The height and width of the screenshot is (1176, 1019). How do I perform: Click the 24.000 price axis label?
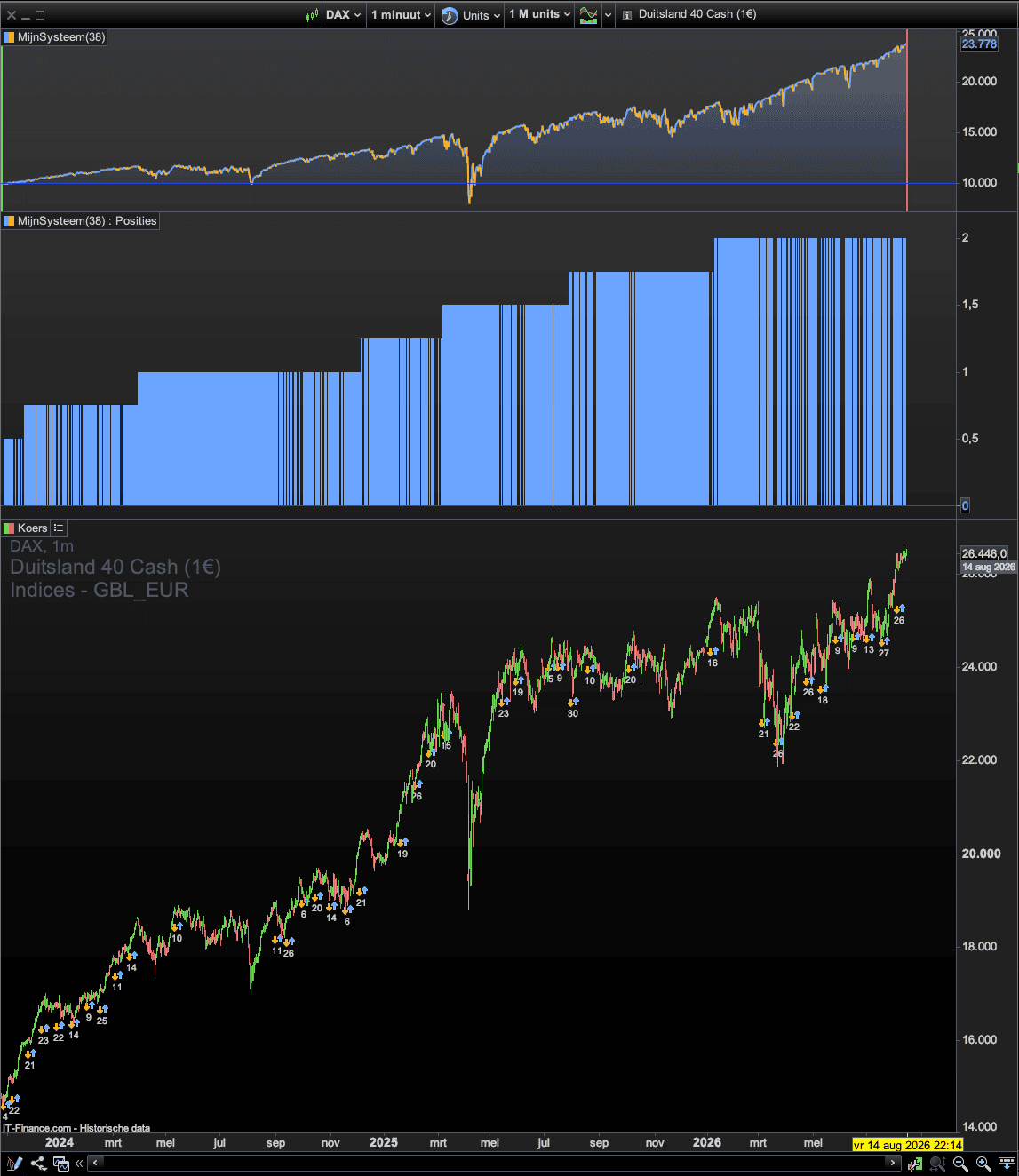coord(979,667)
